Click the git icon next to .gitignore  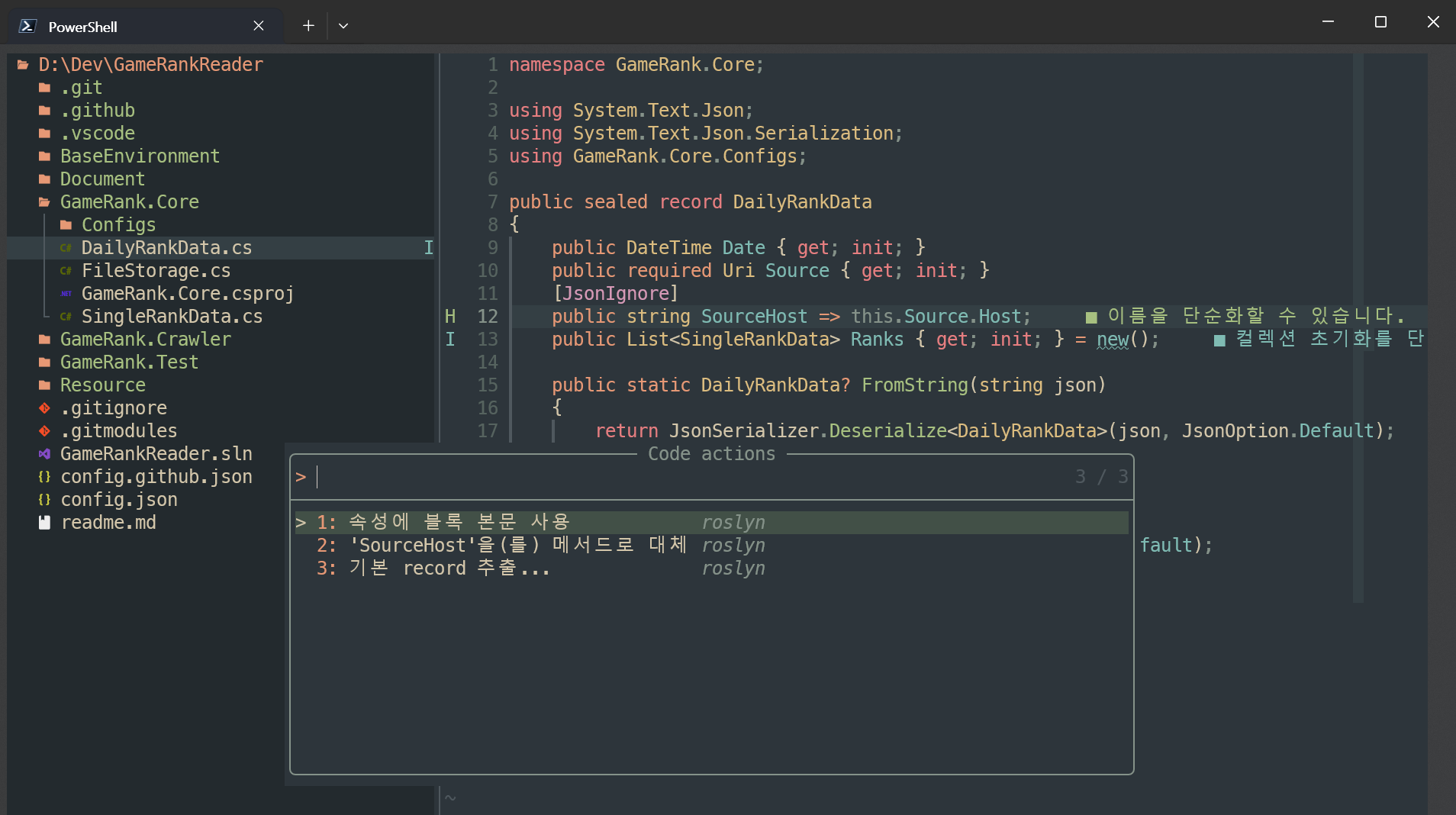click(x=44, y=408)
